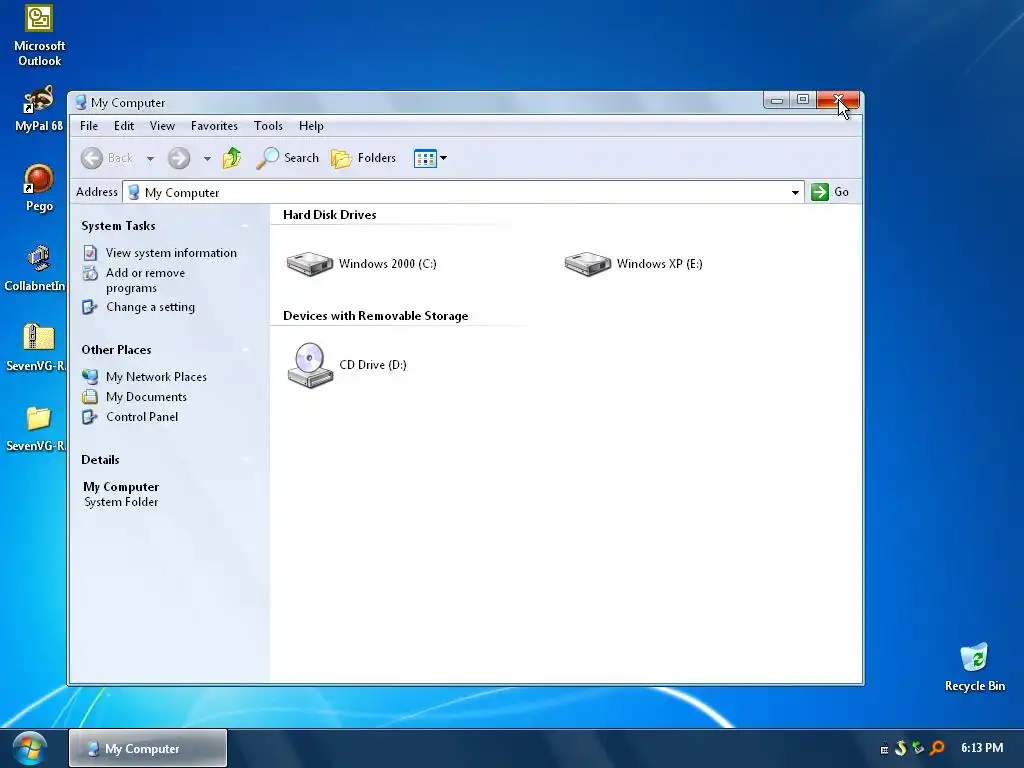1024x768 pixels.
Task: Go up one folder level
Action: click(232, 158)
